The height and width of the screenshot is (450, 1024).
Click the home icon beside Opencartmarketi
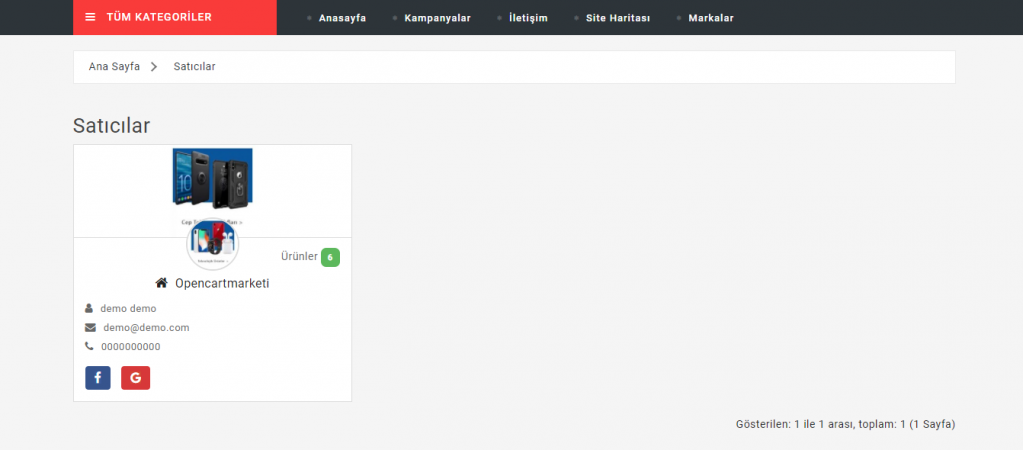point(161,283)
